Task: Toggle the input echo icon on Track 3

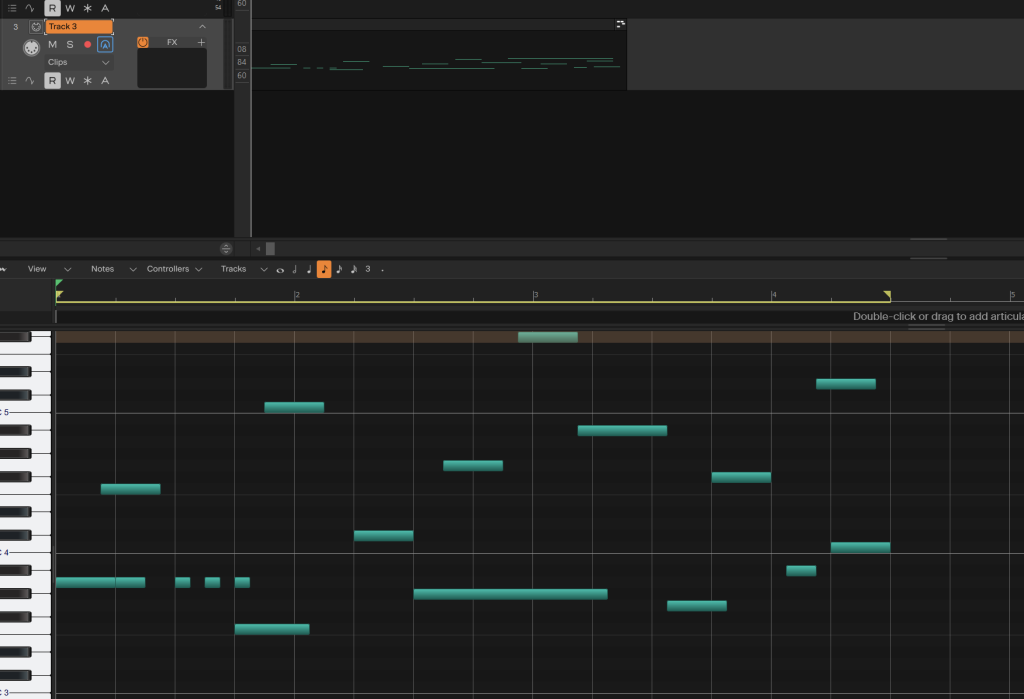Action: coord(105,44)
